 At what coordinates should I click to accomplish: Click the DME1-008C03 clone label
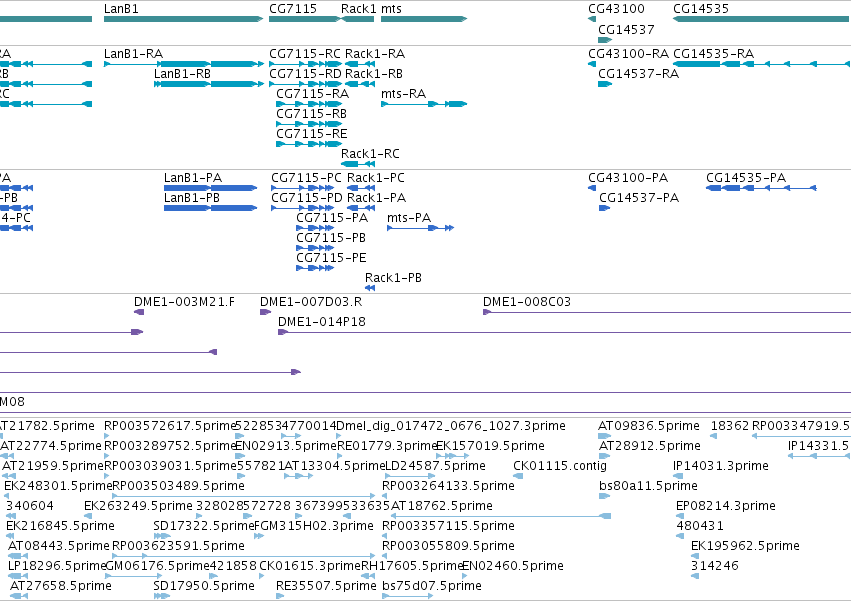click(527, 302)
